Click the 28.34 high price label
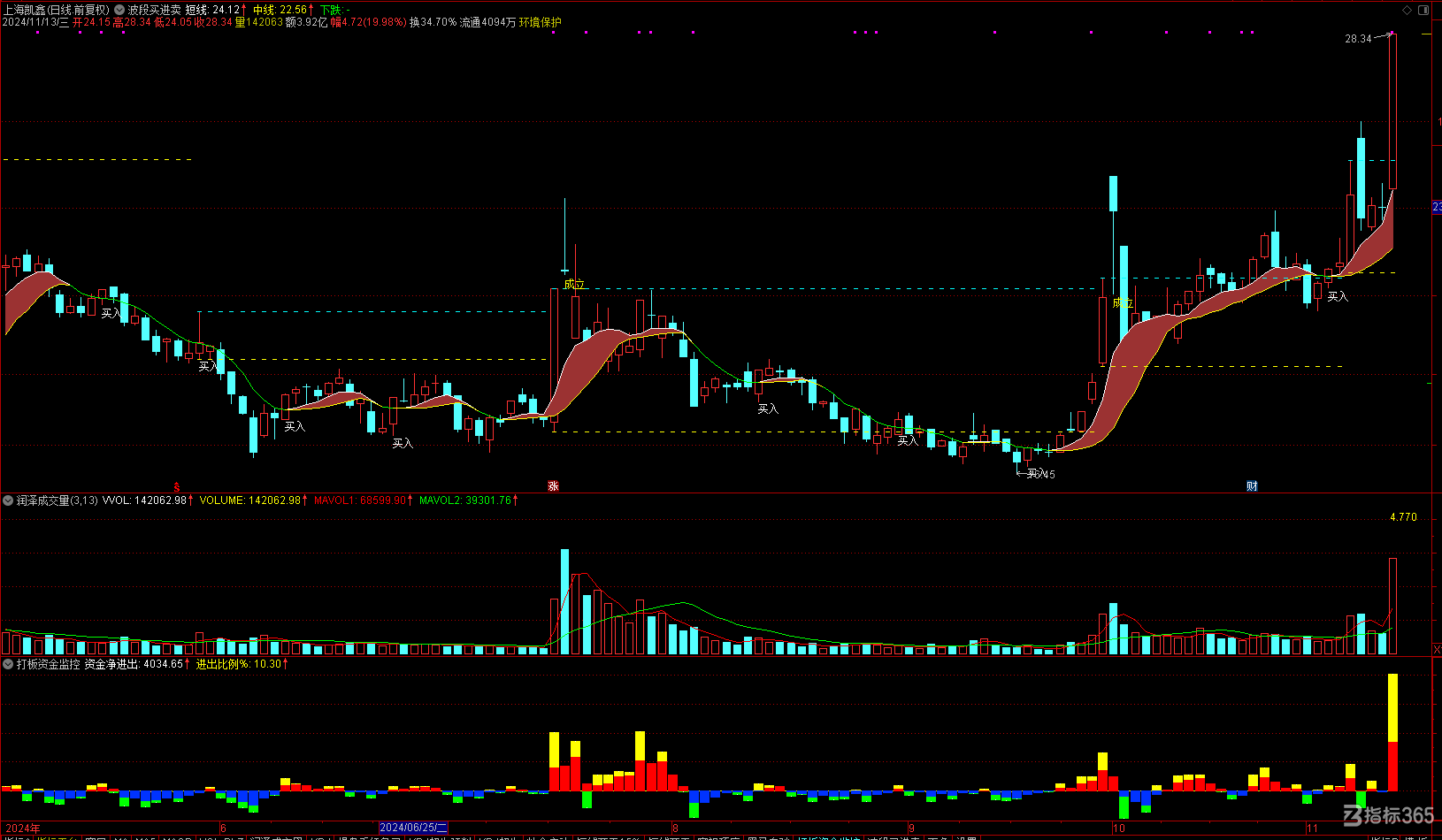1442x840 pixels. pos(1358,39)
